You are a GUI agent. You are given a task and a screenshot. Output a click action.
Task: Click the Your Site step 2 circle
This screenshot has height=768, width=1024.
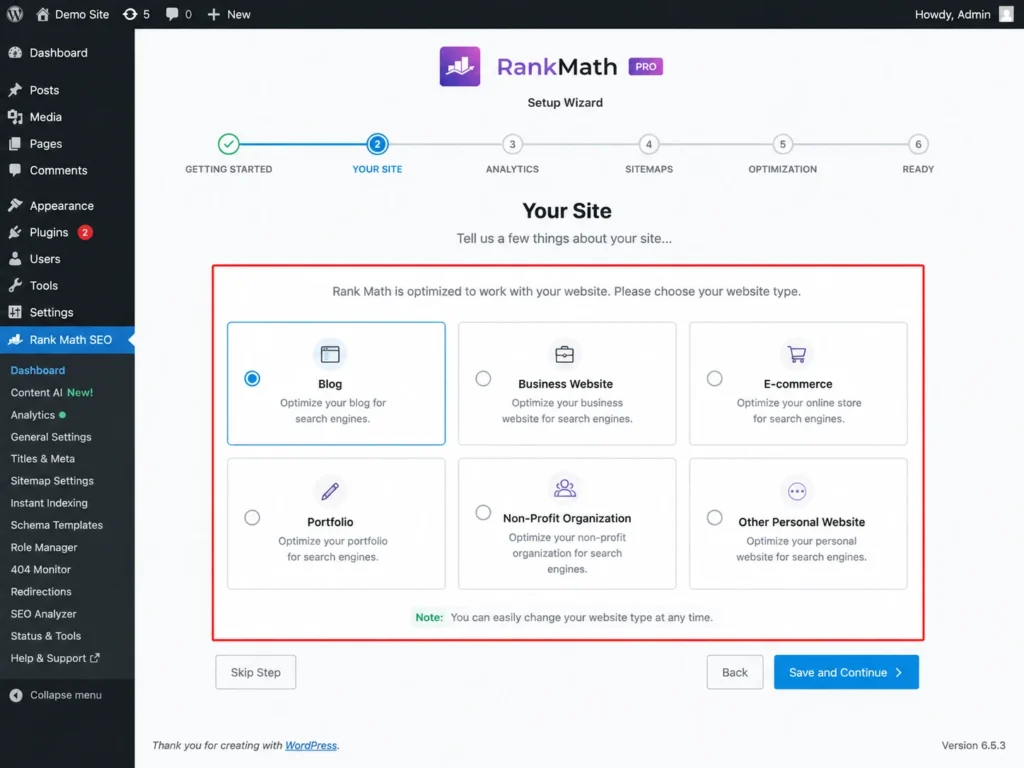pyautogui.click(x=377, y=144)
